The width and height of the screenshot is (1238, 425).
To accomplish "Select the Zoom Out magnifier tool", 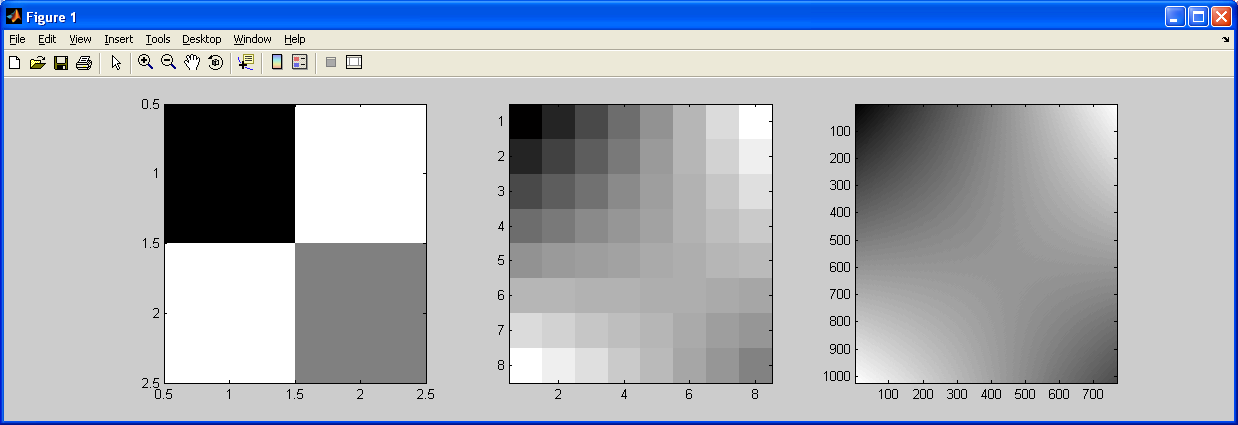I will pyautogui.click(x=168, y=63).
